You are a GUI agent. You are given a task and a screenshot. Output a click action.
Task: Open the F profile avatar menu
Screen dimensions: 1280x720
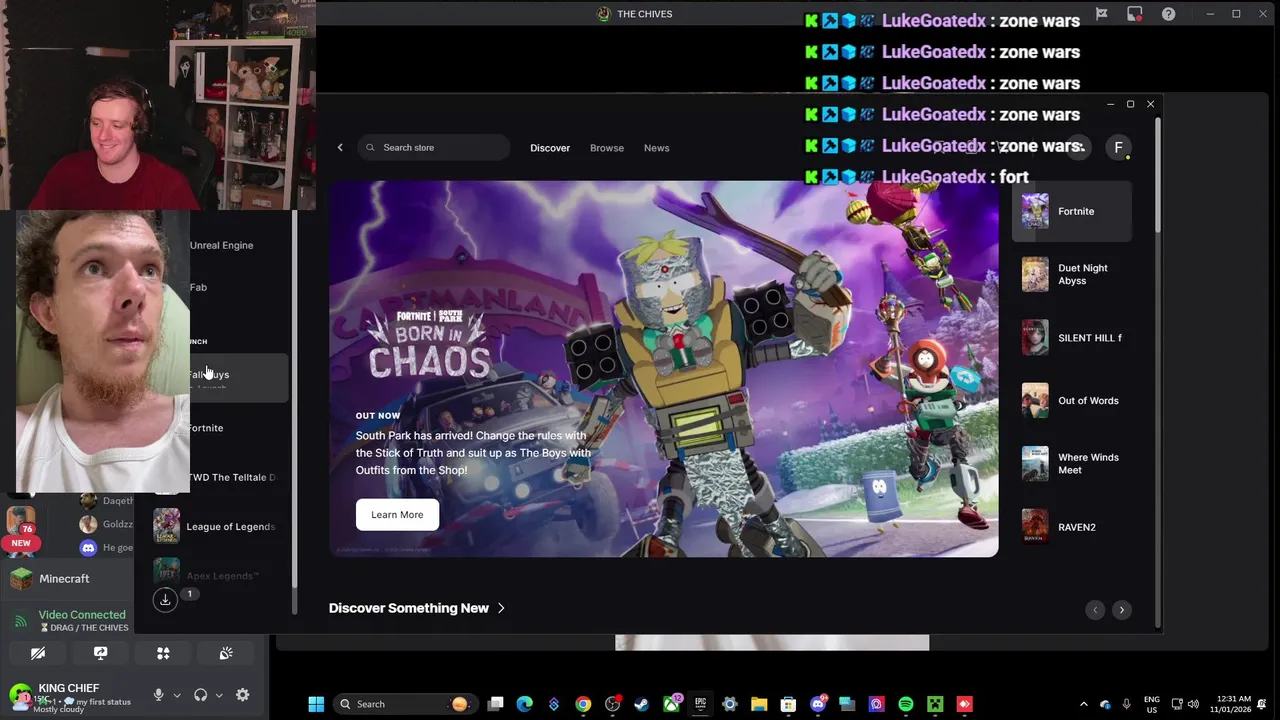pos(1118,148)
